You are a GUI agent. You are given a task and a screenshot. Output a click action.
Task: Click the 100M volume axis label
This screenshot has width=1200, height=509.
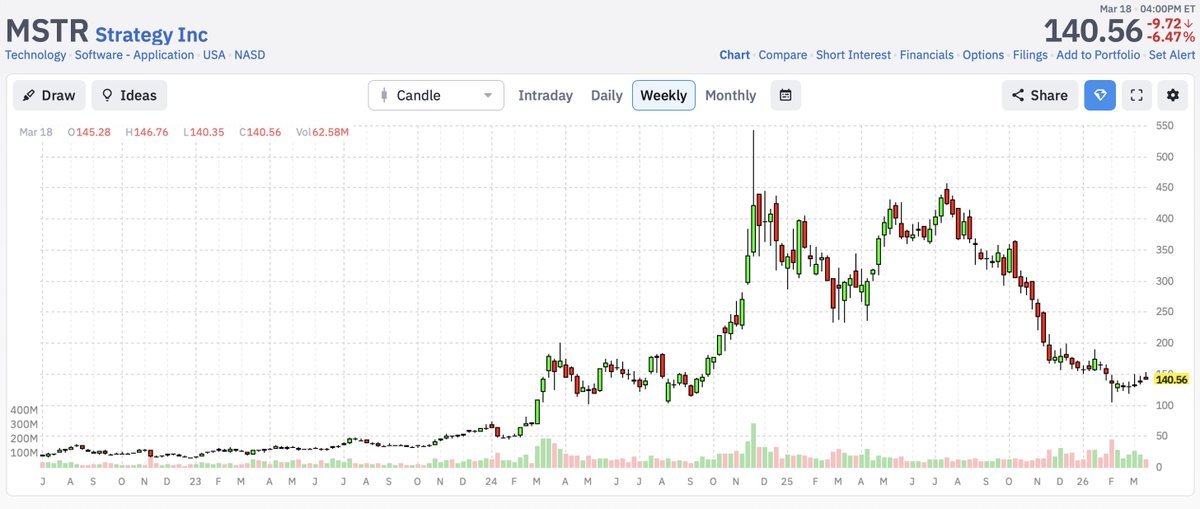click(x=25, y=453)
